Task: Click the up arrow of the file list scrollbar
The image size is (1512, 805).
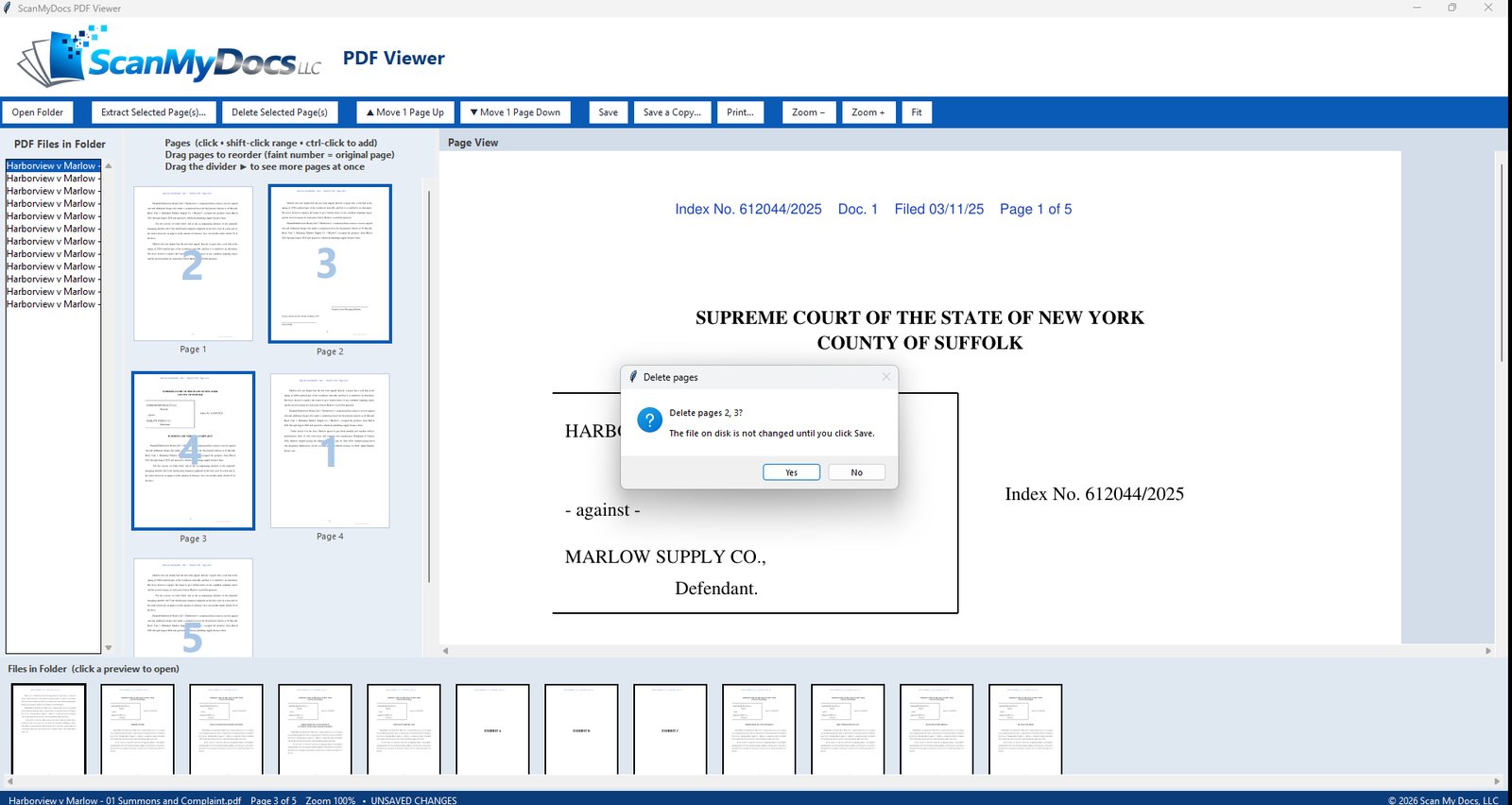Action: (109, 165)
